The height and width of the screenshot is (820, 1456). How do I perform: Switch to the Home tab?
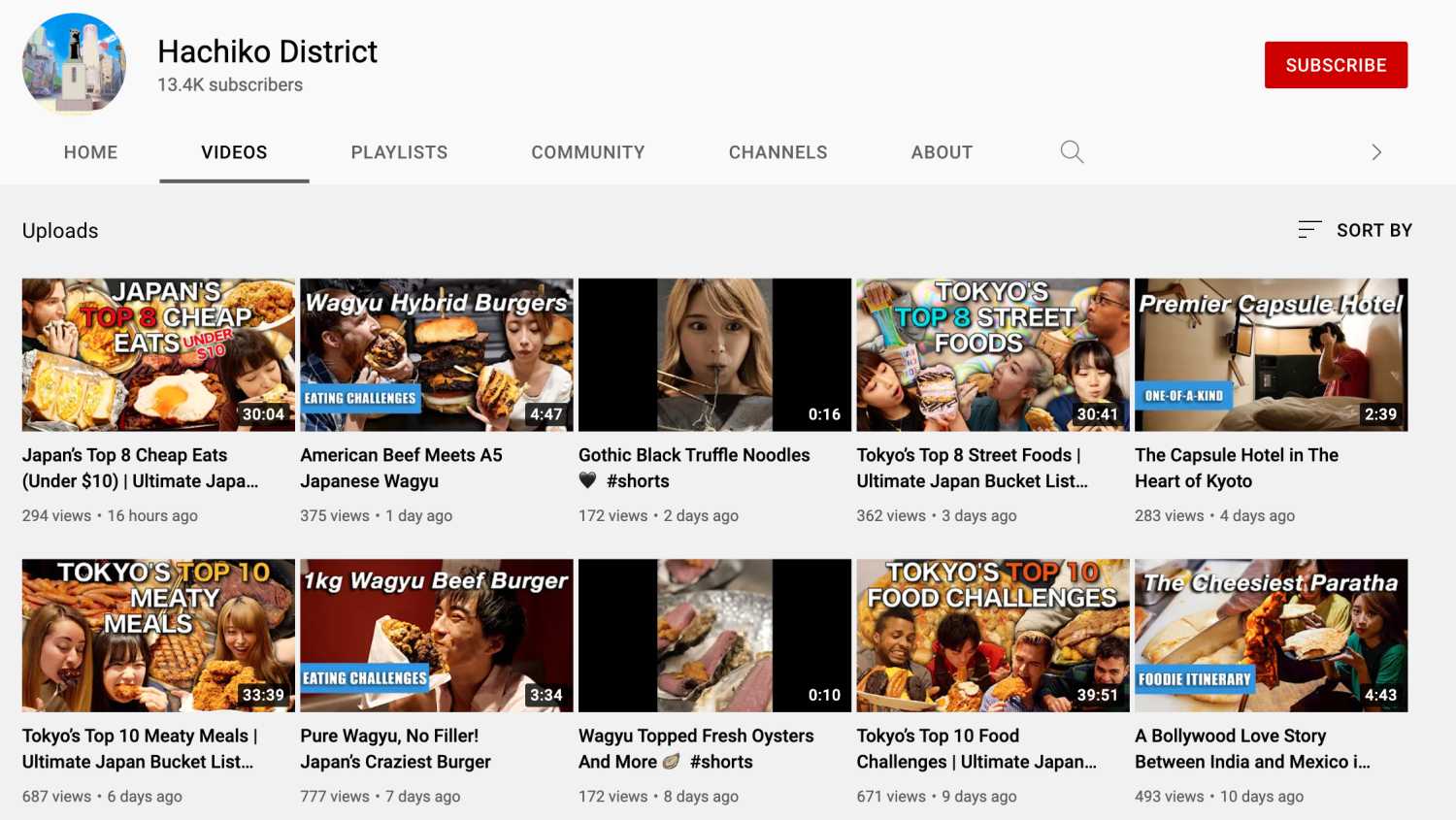point(90,152)
